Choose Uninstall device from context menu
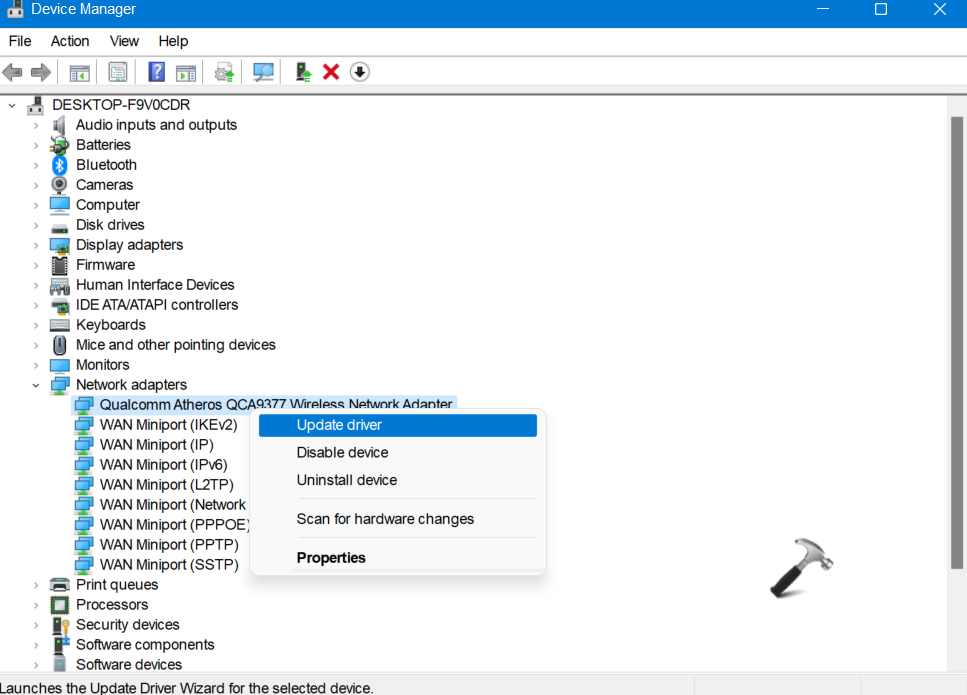The height and width of the screenshot is (695, 967). pyautogui.click(x=398, y=480)
